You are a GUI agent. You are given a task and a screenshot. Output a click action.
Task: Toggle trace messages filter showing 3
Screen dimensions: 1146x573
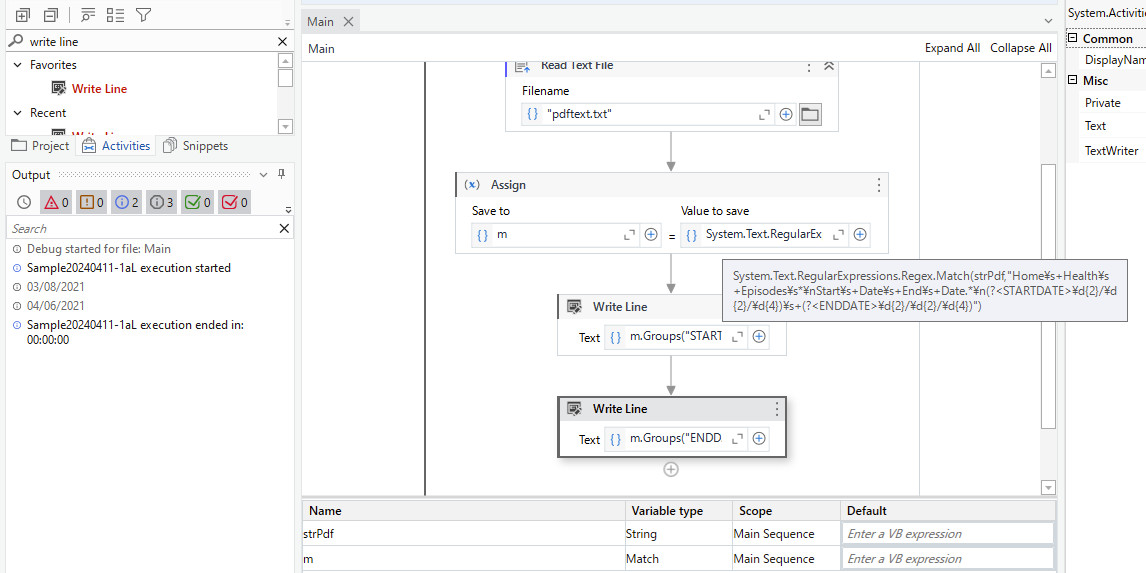click(162, 202)
